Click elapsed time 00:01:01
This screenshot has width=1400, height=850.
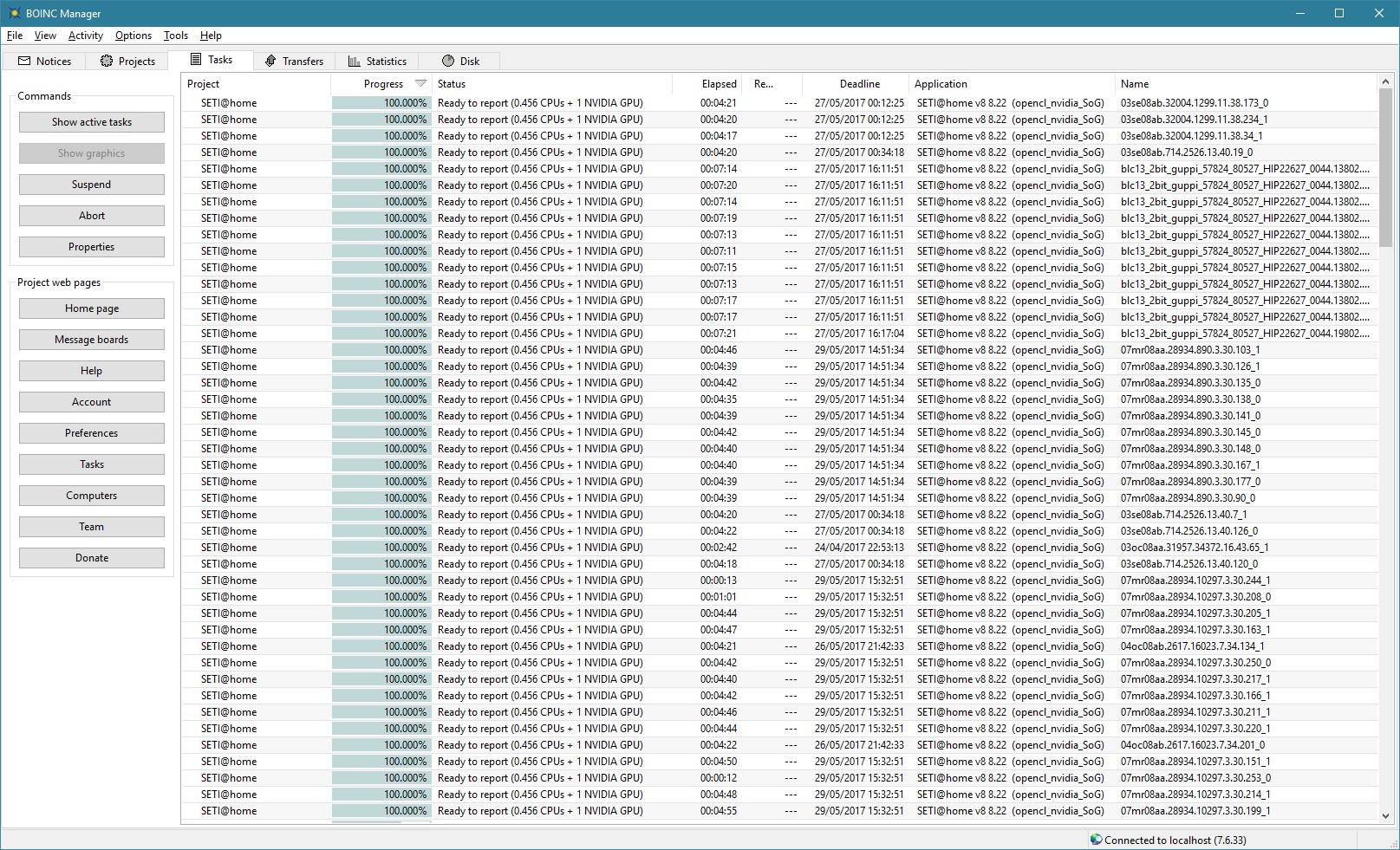point(719,597)
